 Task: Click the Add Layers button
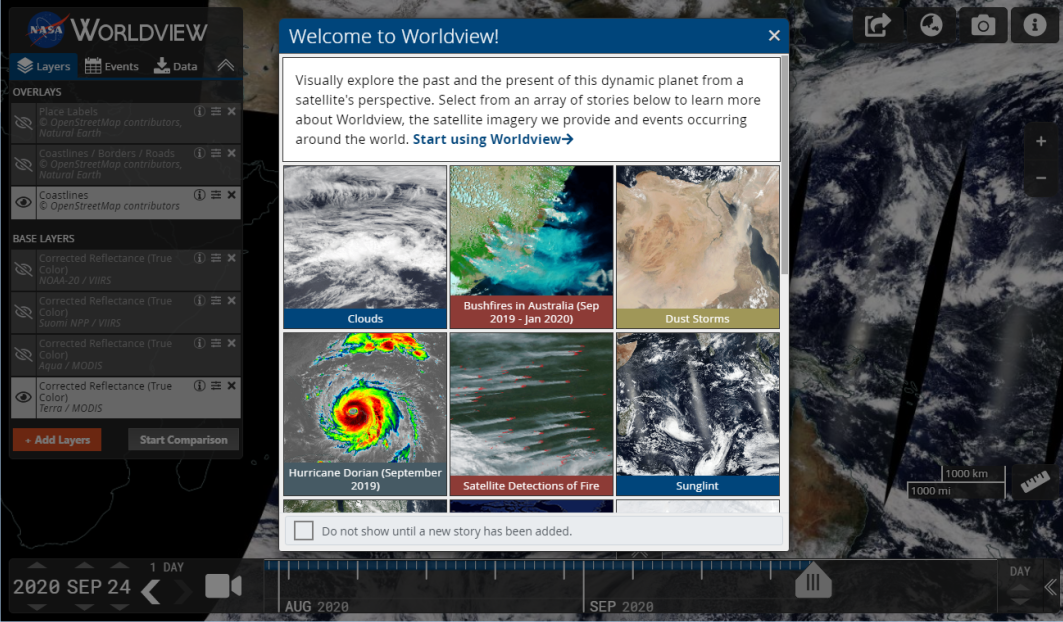click(x=57, y=440)
